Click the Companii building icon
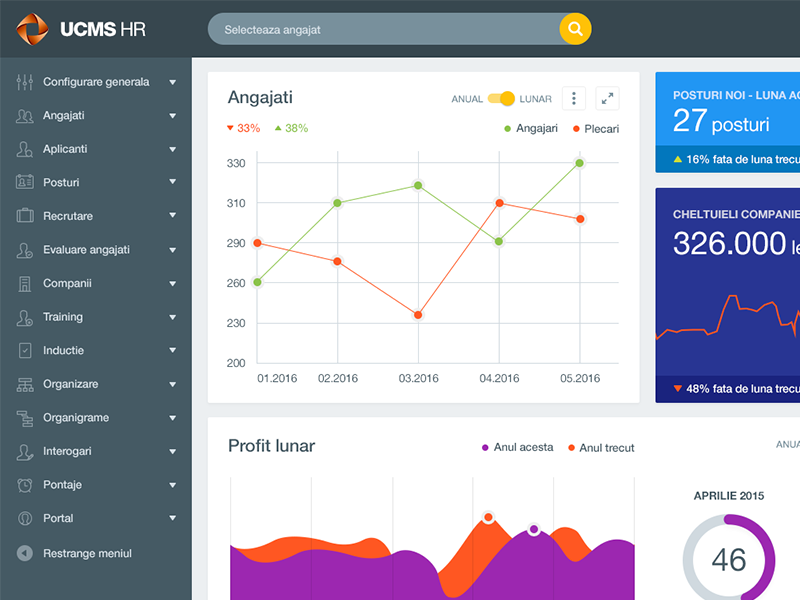Viewport: 800px width, 600px height. coord(25,283)
